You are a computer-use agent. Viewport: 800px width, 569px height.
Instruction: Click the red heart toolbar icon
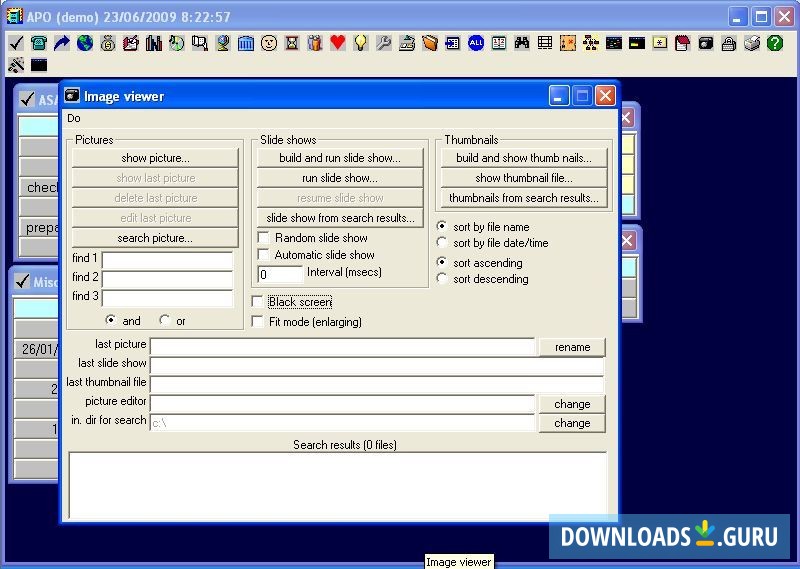(x=337, y=43)
